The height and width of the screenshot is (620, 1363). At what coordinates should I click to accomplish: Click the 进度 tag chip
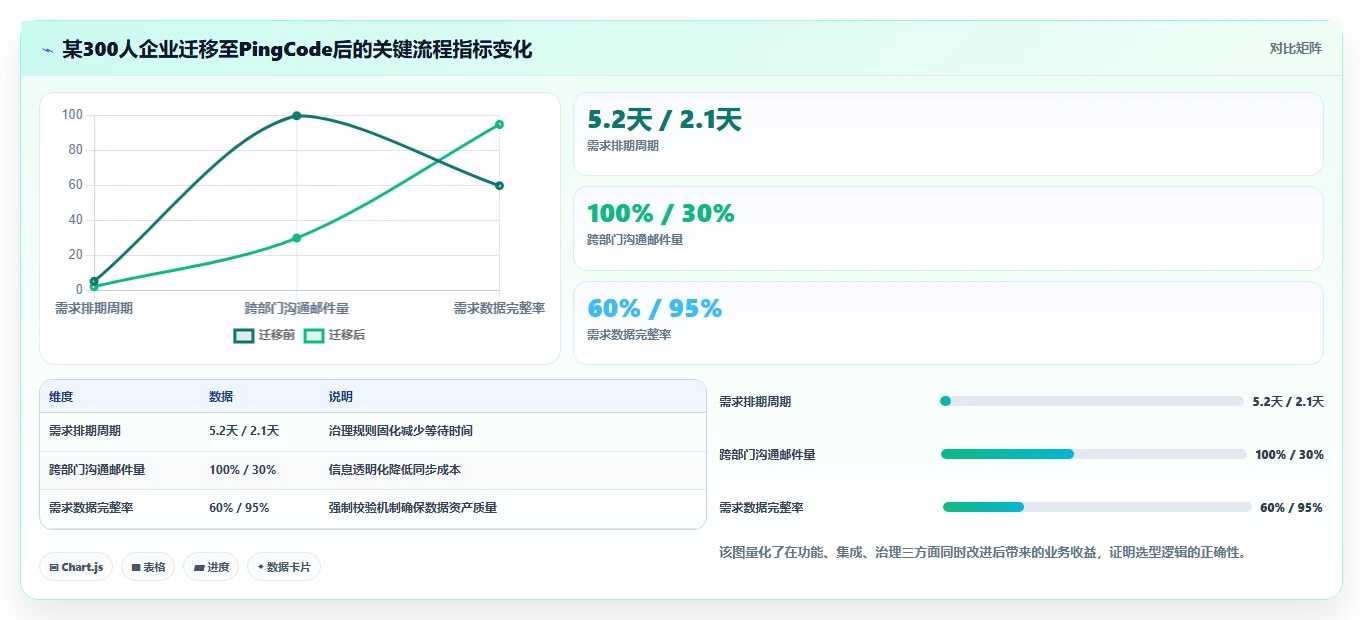211,567
